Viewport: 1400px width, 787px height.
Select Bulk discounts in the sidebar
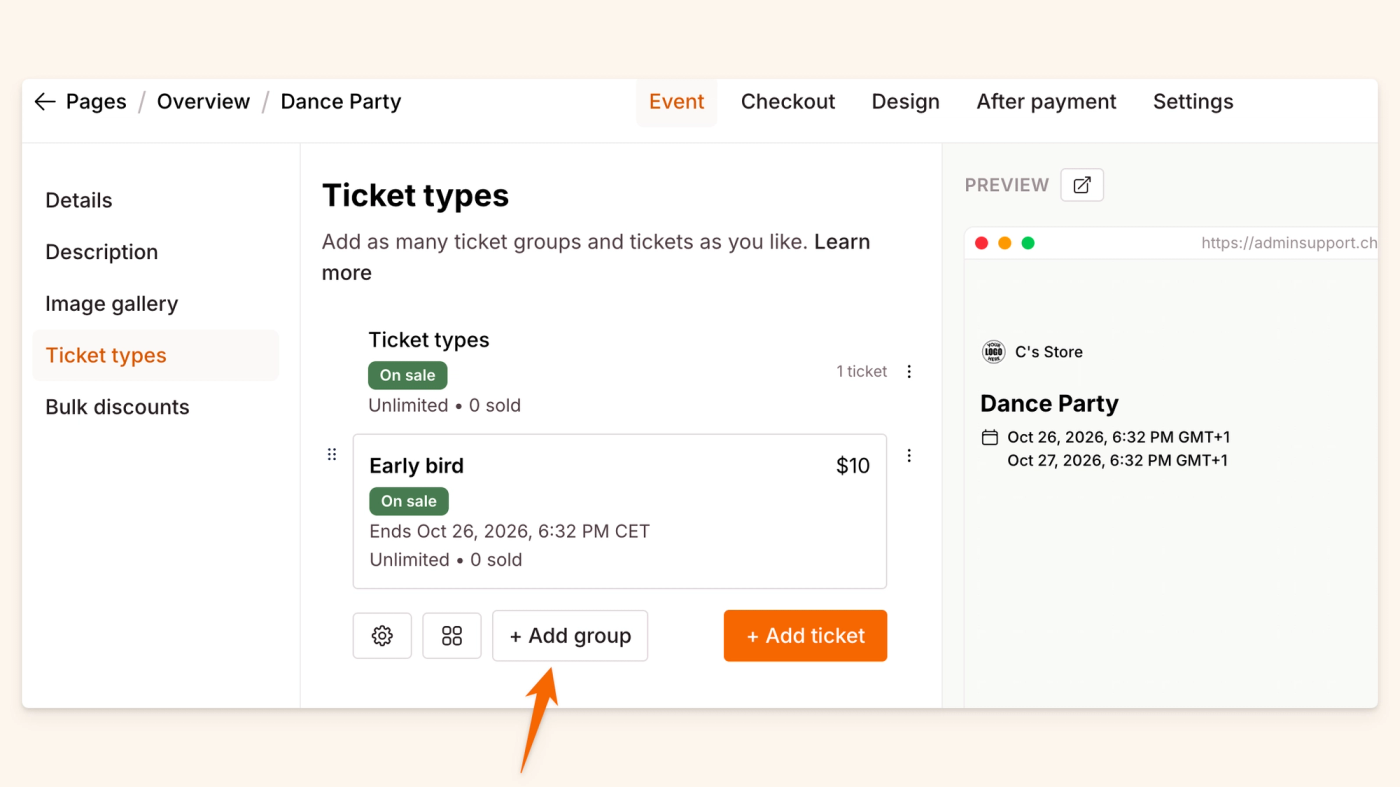tap(117, 407)
